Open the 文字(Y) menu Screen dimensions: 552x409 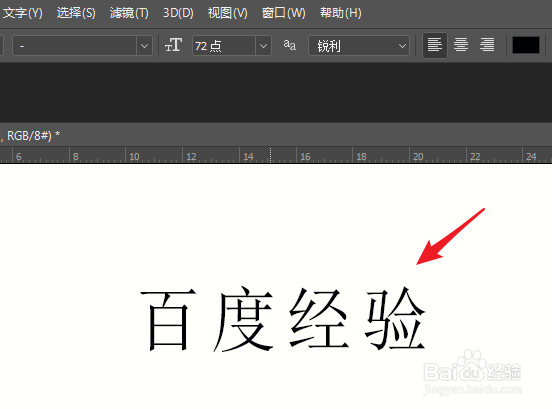point(23,13)
